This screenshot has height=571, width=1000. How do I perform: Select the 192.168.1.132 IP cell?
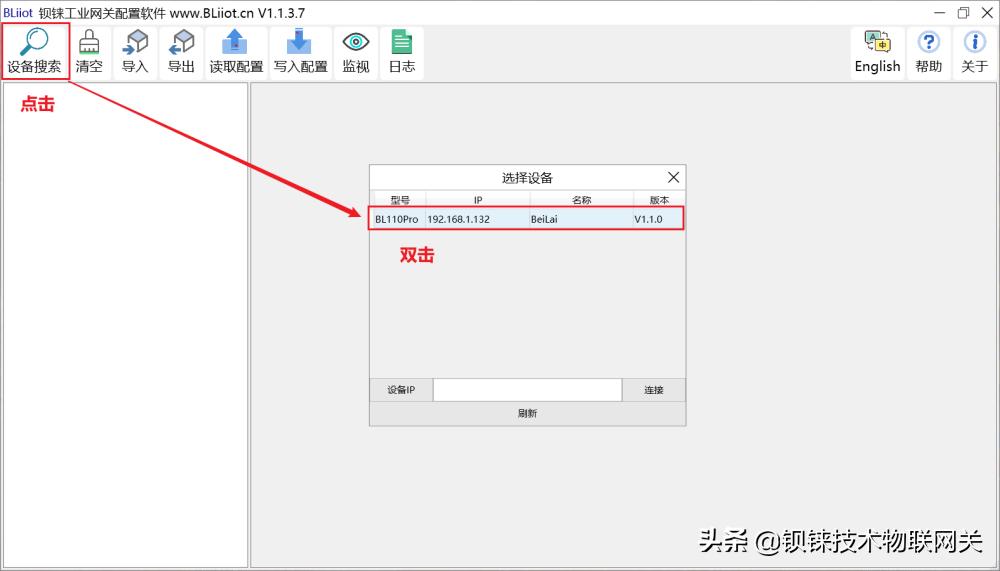pos(478,219)
